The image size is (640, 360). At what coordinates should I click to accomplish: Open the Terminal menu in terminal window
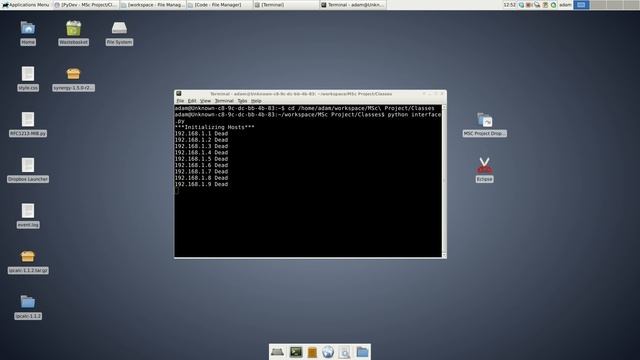click(224, 101)
